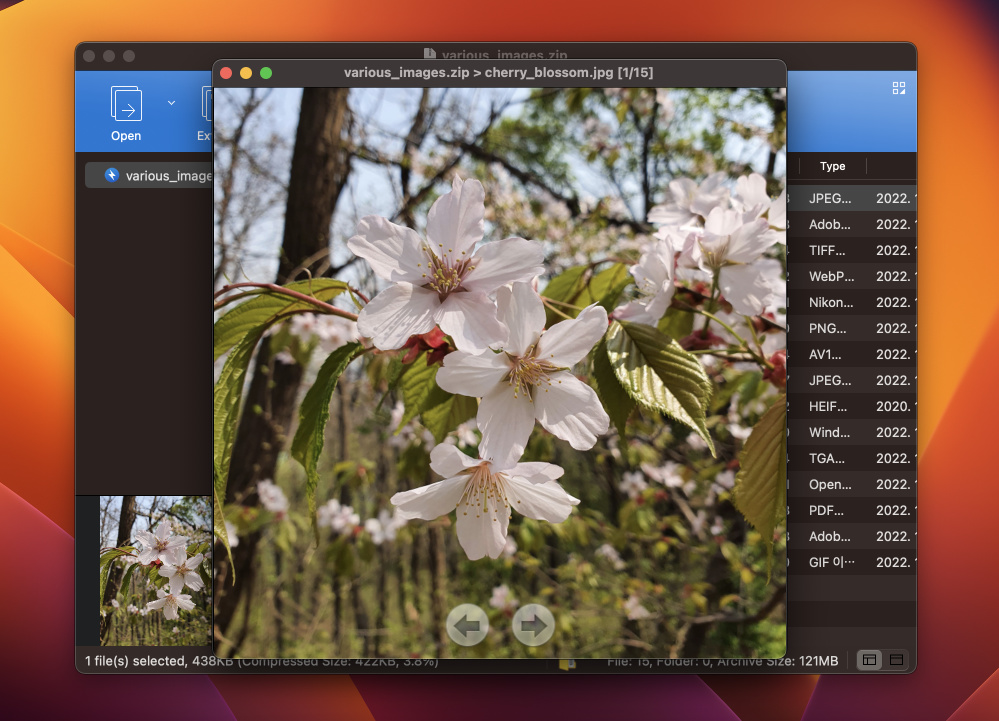Switch to the split-pane layout toggle

tap(869, 660)
